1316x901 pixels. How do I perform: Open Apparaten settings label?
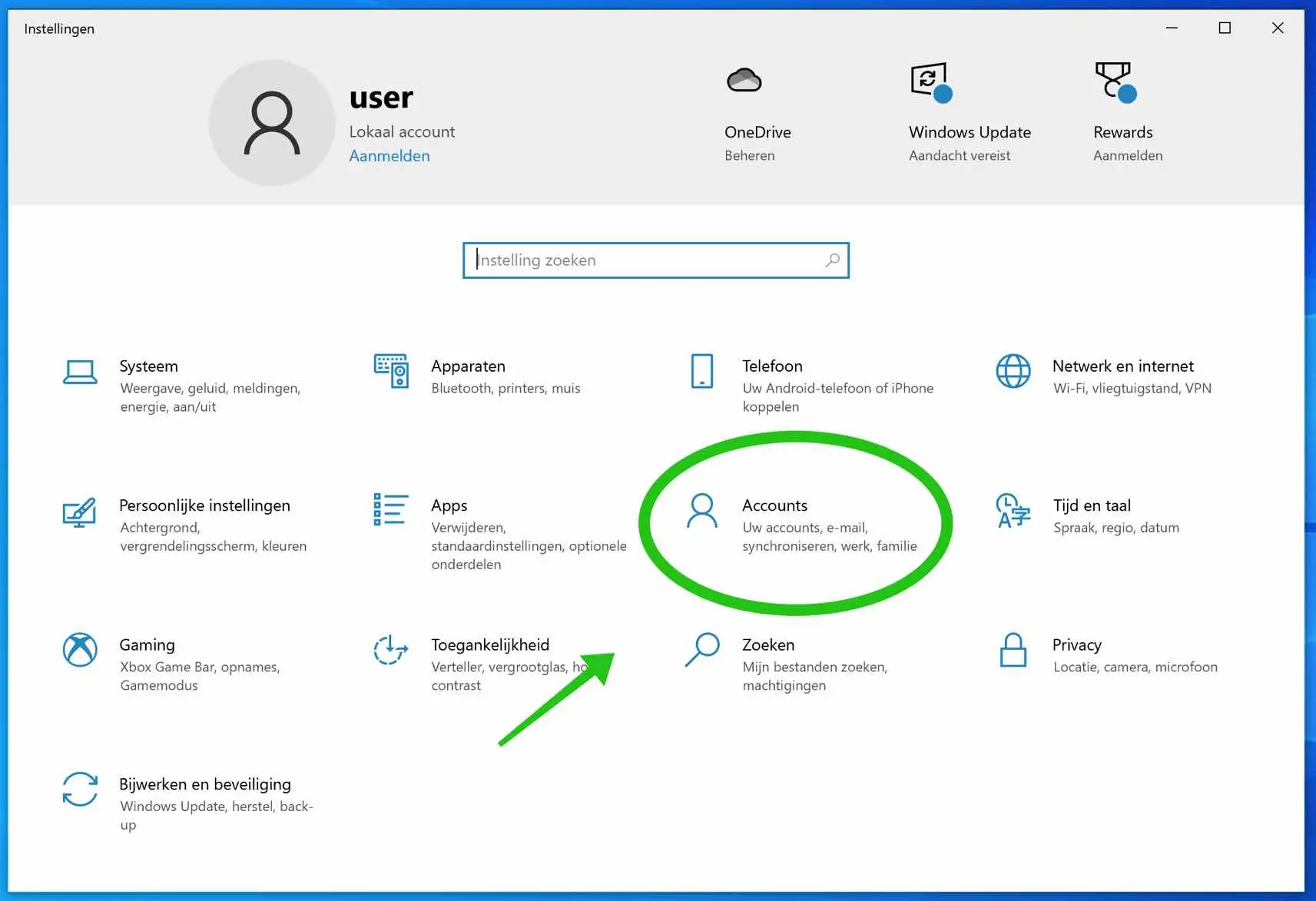[x=468, y=366]
